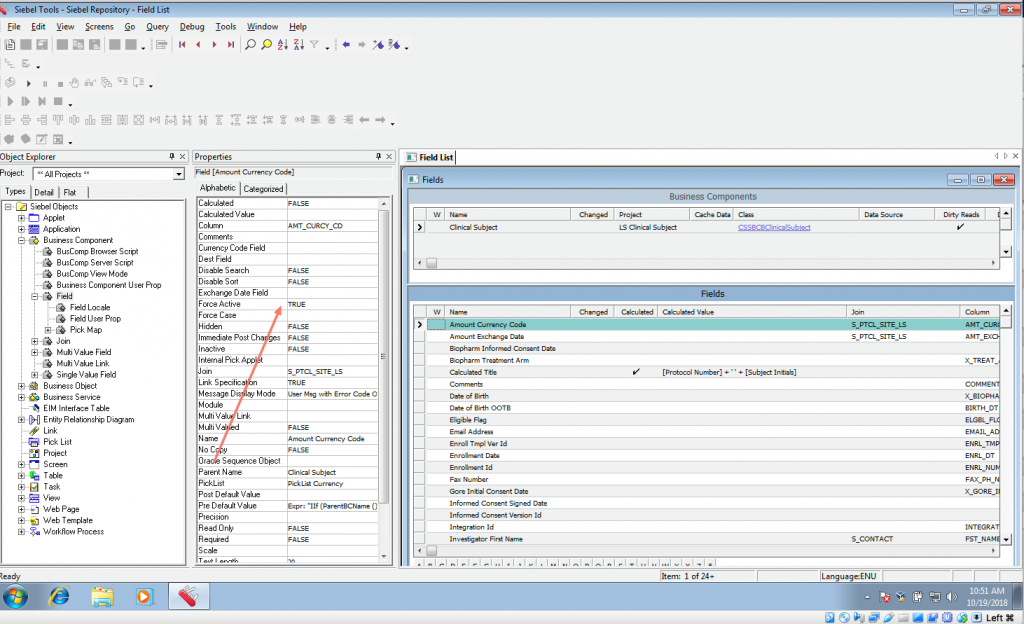Screen dimensions: 1024x624
Task: Select the next record arrow icon
Action: (215, 45)
